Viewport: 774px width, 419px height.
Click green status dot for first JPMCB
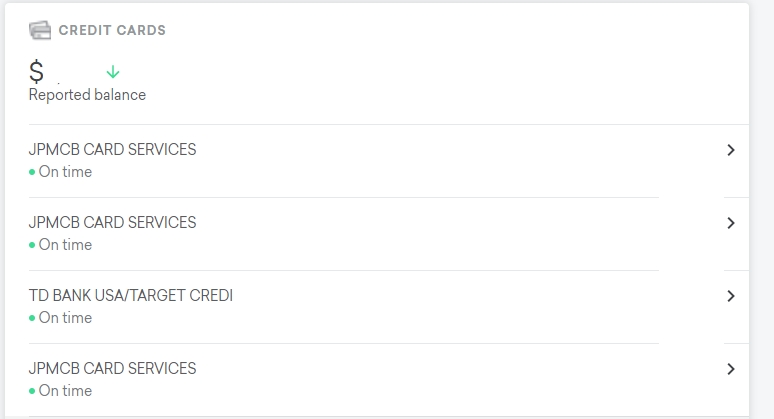pos(32,172)
